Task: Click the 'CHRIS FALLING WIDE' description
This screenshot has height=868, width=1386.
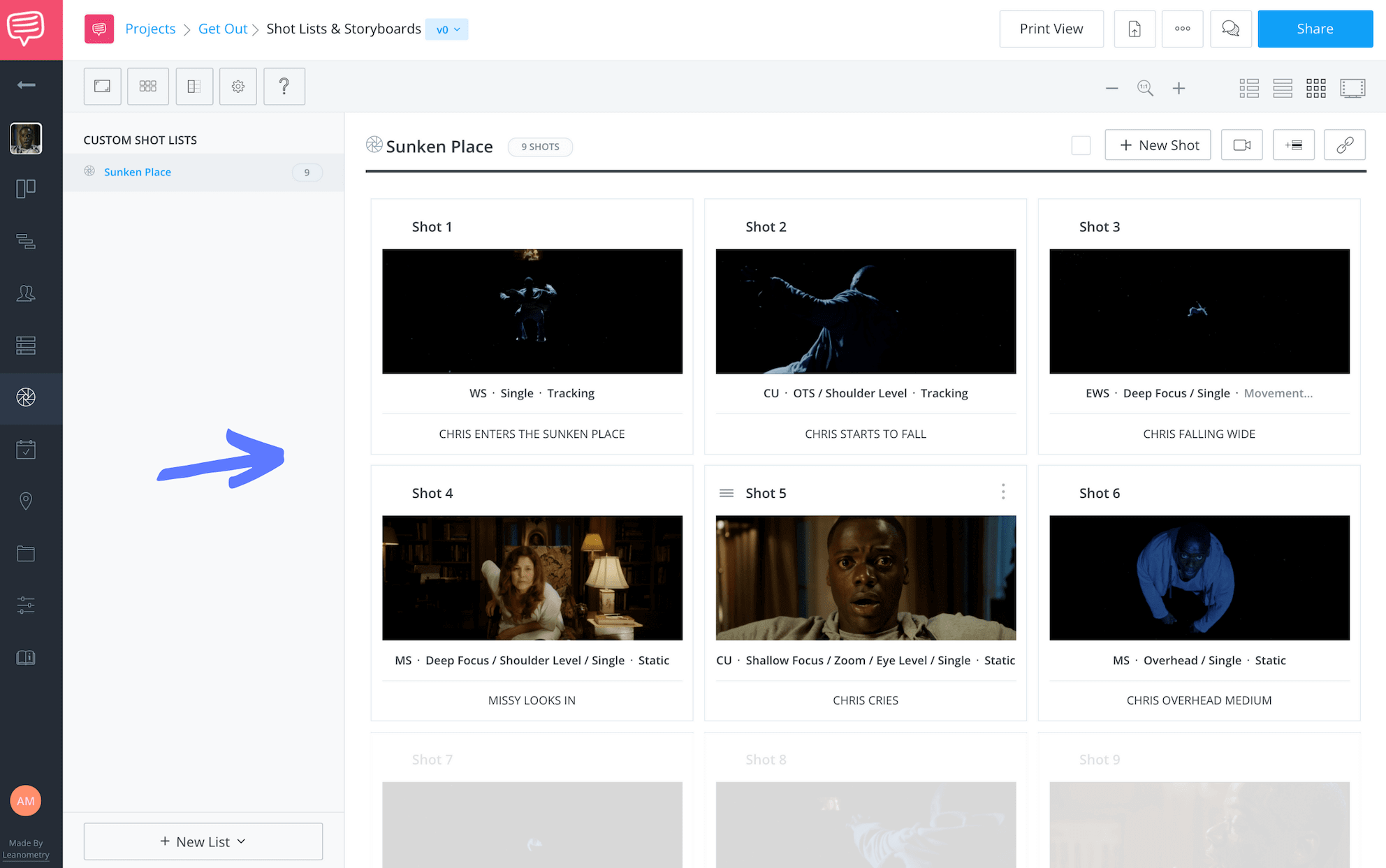Action: click(1199, 434)
